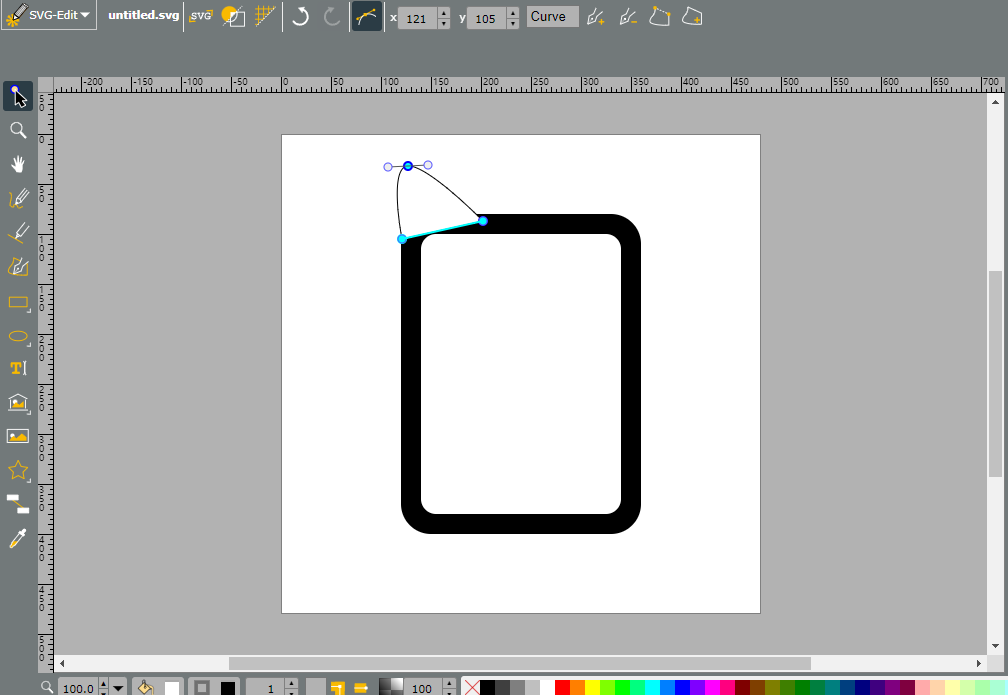1008x695 pixels.
Task: Toggle the grid display
Action: click(x=265, y=15)
